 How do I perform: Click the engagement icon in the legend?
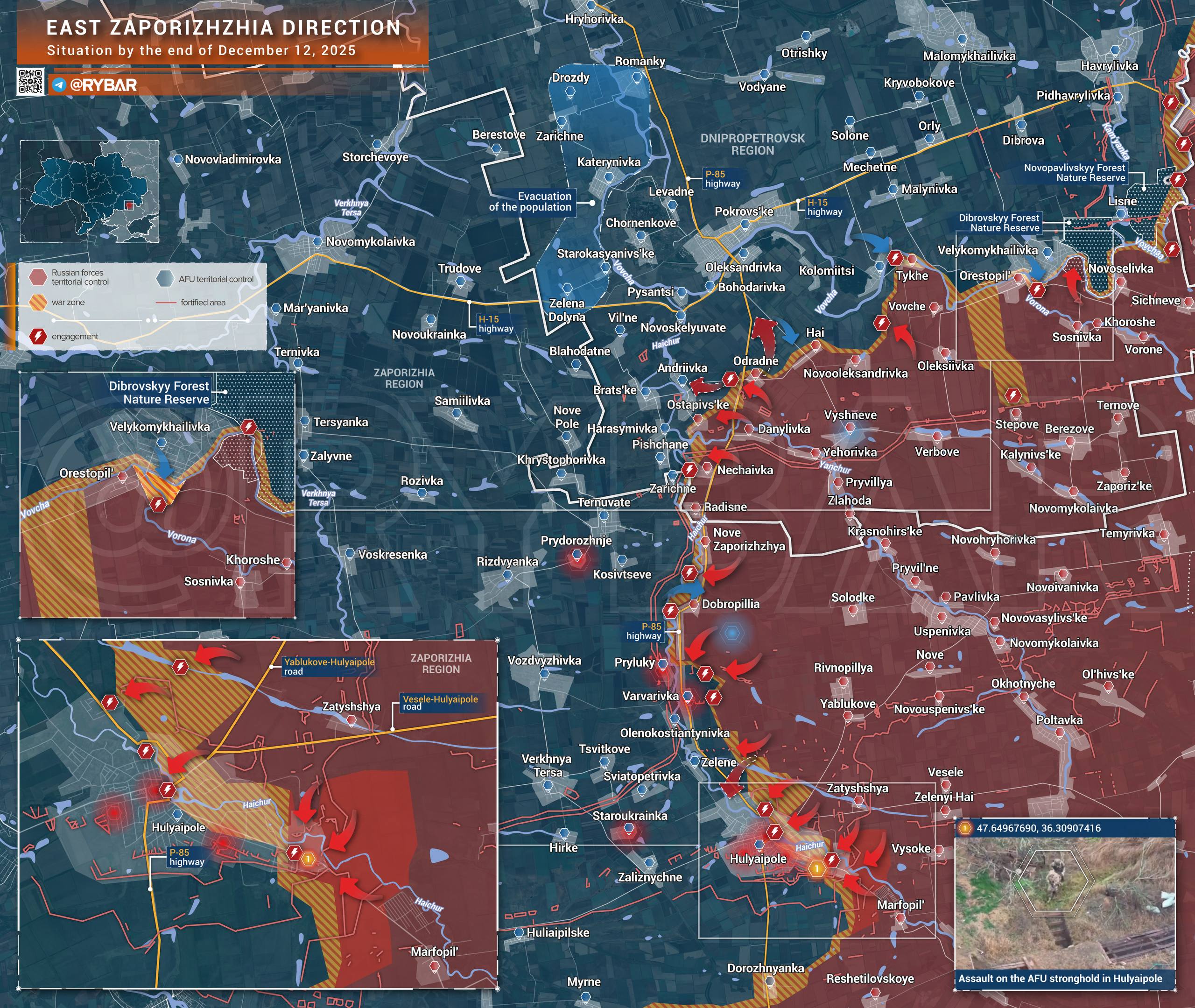(38, 336)
